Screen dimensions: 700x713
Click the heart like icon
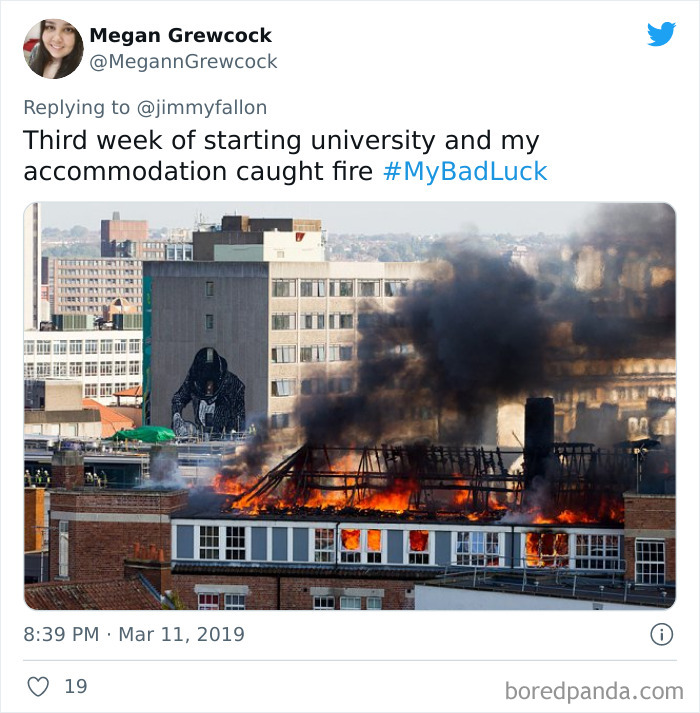click(38, 686)
